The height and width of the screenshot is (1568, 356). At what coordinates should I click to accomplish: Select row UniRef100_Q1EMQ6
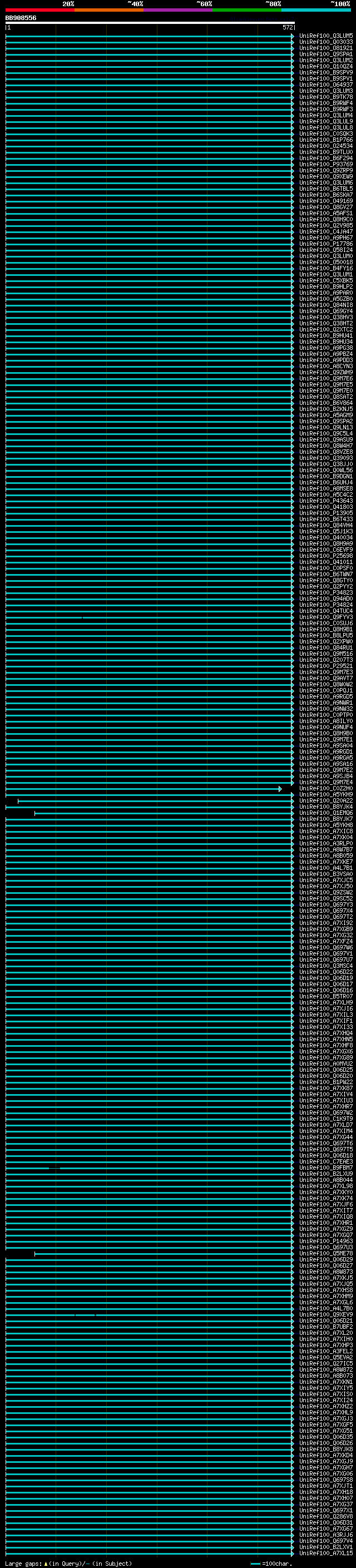pyautogui.click(x=326, y=813)
